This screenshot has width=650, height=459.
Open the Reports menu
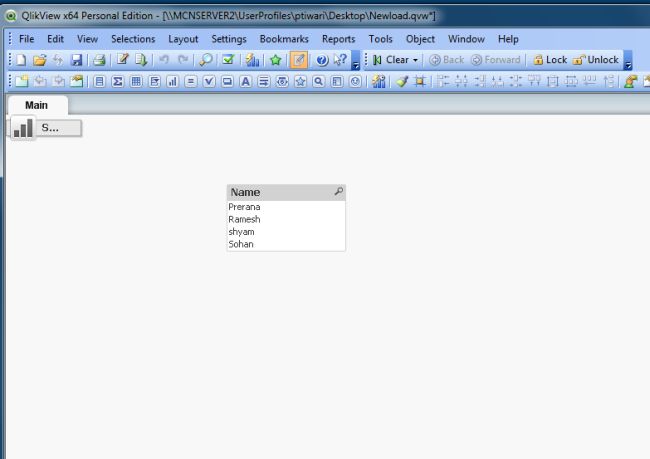point(339,39)
